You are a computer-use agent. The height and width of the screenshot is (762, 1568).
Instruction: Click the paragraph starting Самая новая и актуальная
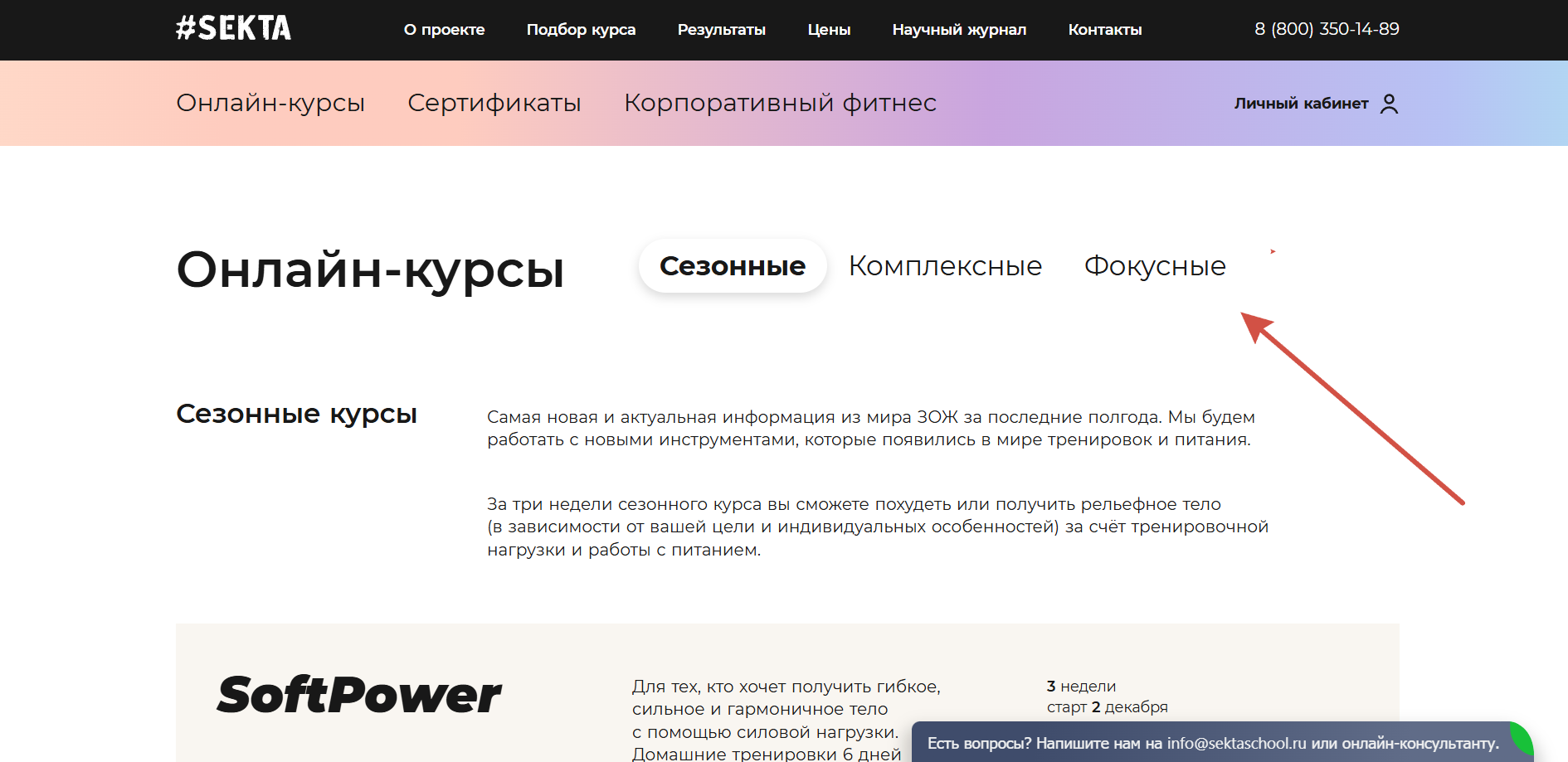[870, 428]
